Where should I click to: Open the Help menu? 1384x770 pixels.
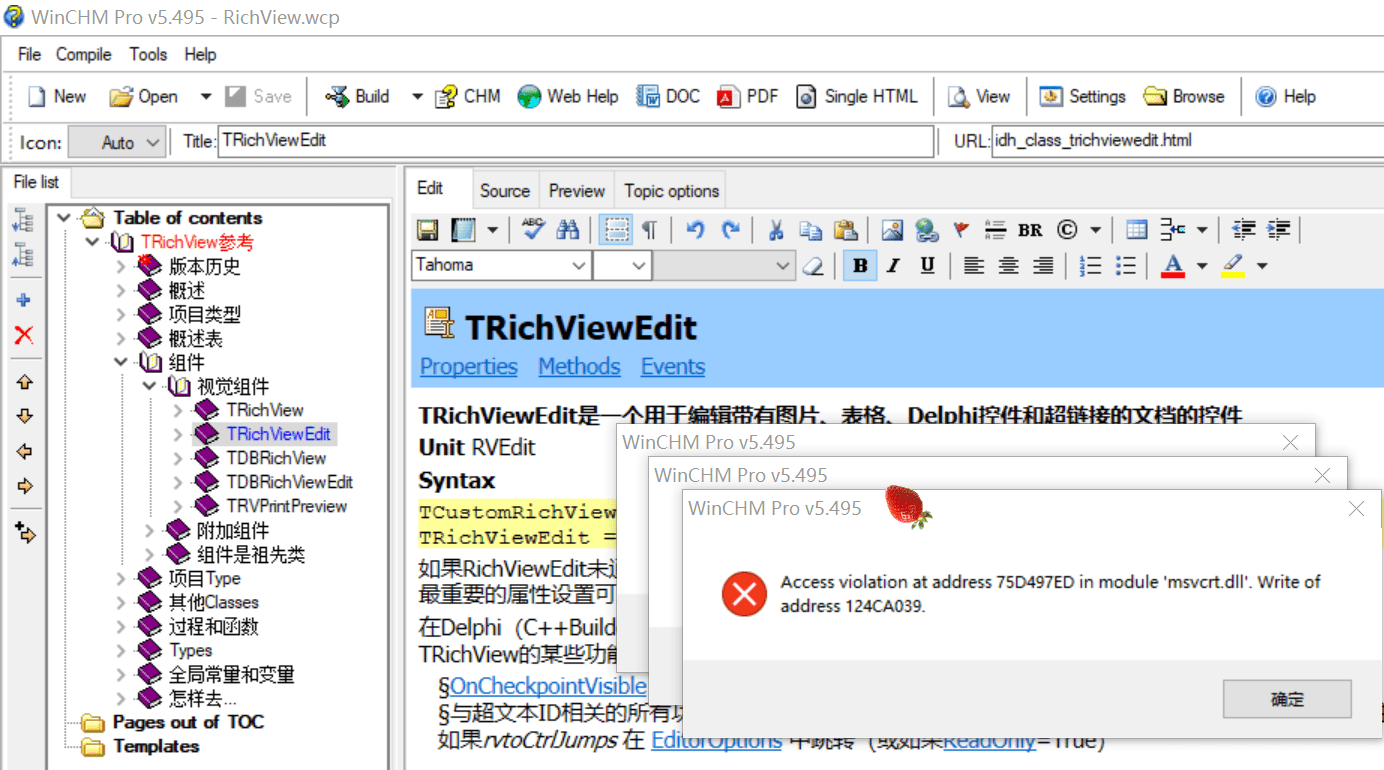pos(200,54)
